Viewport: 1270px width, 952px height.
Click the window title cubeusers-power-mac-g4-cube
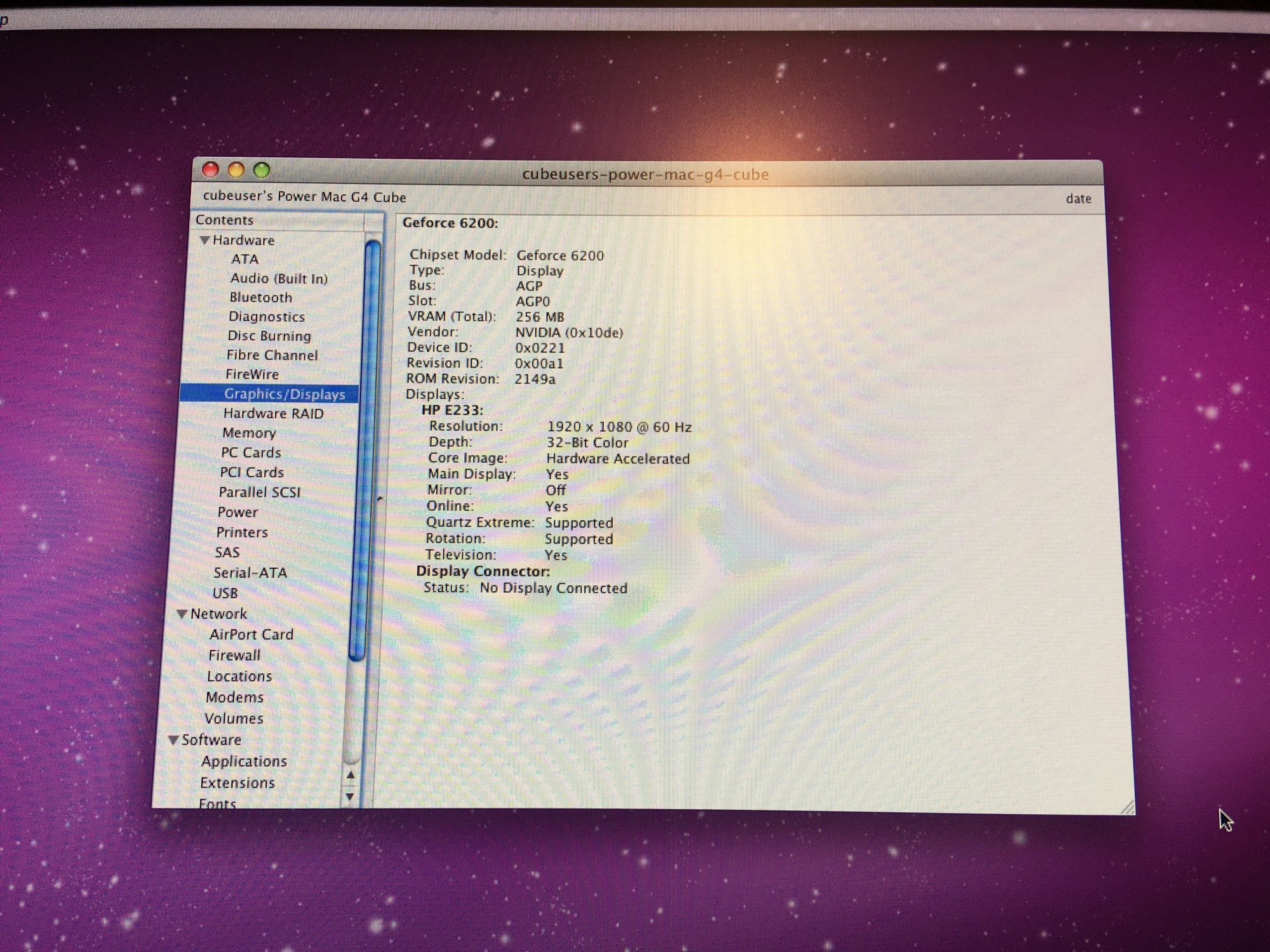pyautogui.click(x=645, y=175)
